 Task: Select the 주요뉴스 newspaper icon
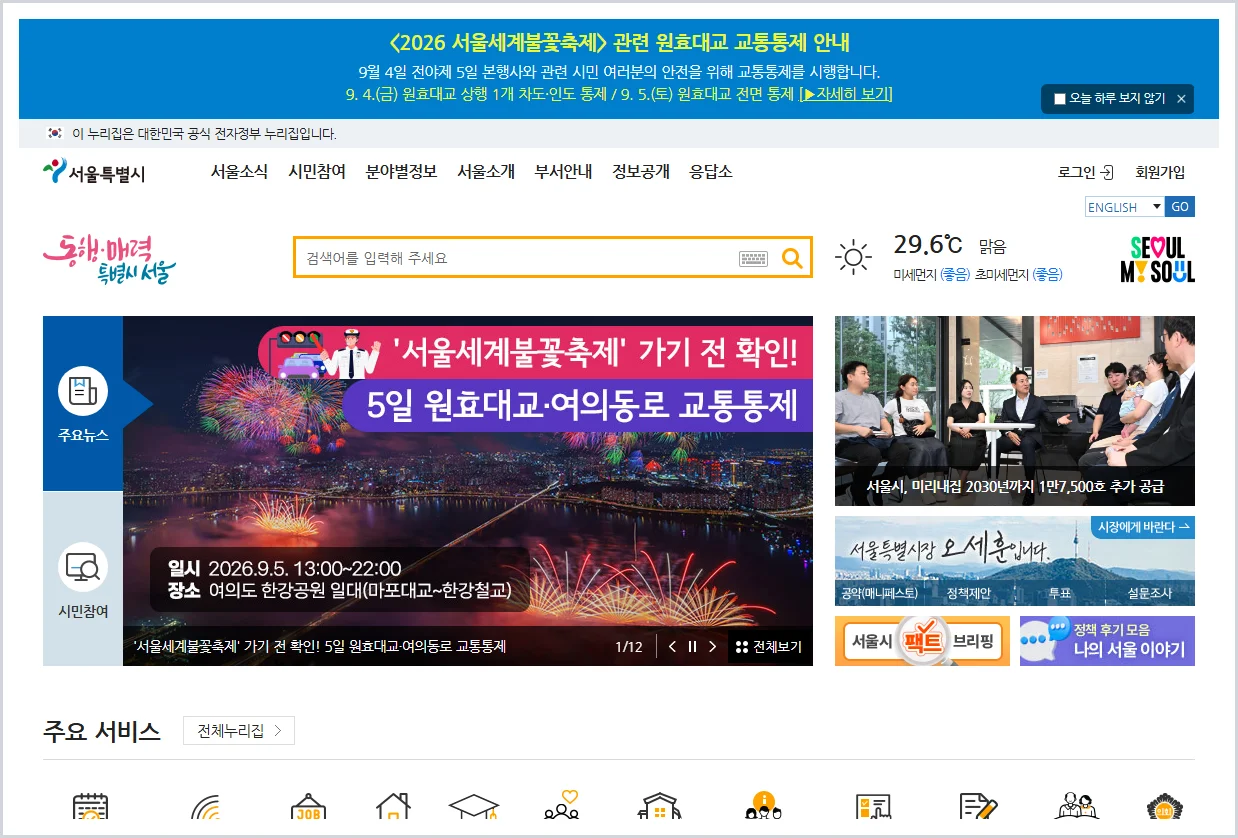(x=82, y=391)
